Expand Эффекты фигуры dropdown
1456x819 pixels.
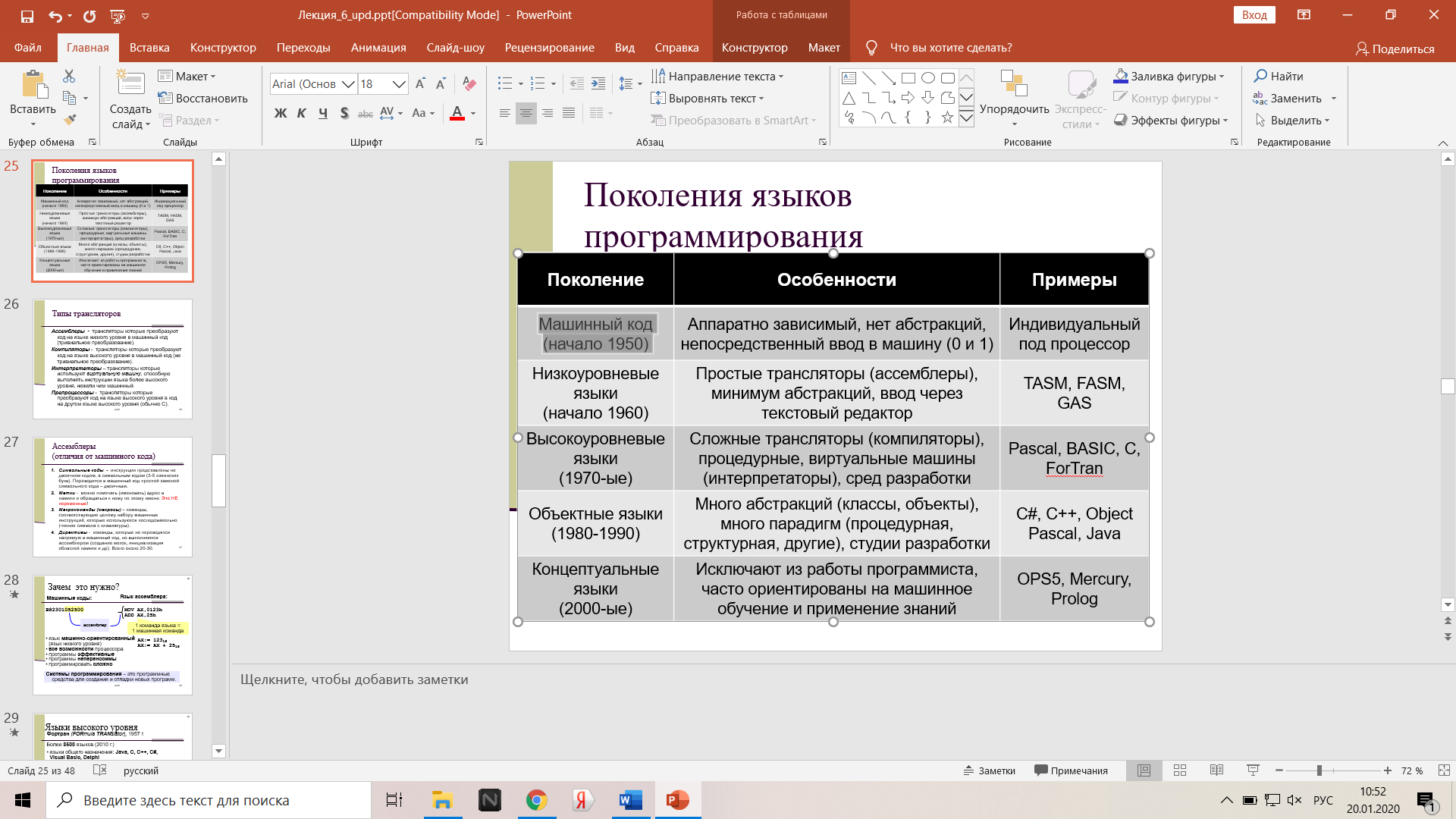tap(1171, 120)
